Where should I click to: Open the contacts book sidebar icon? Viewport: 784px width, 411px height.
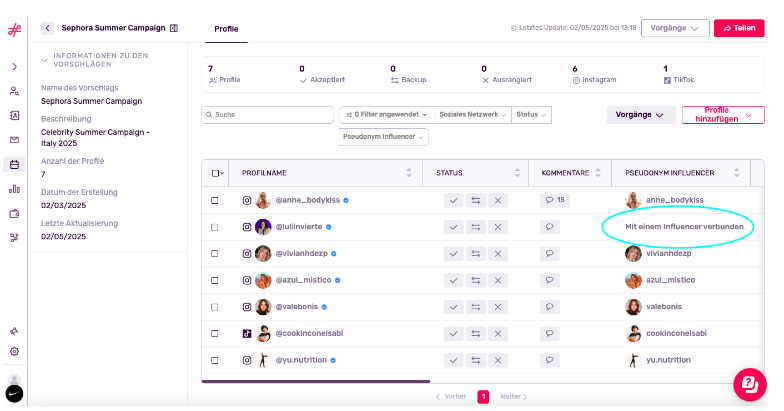(14, 116)
